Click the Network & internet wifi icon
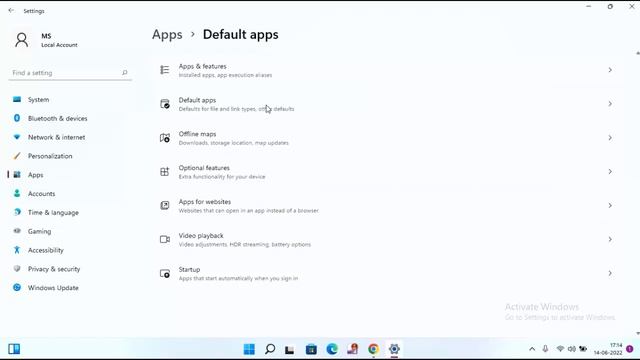640x360 pixels. [17, 137]
